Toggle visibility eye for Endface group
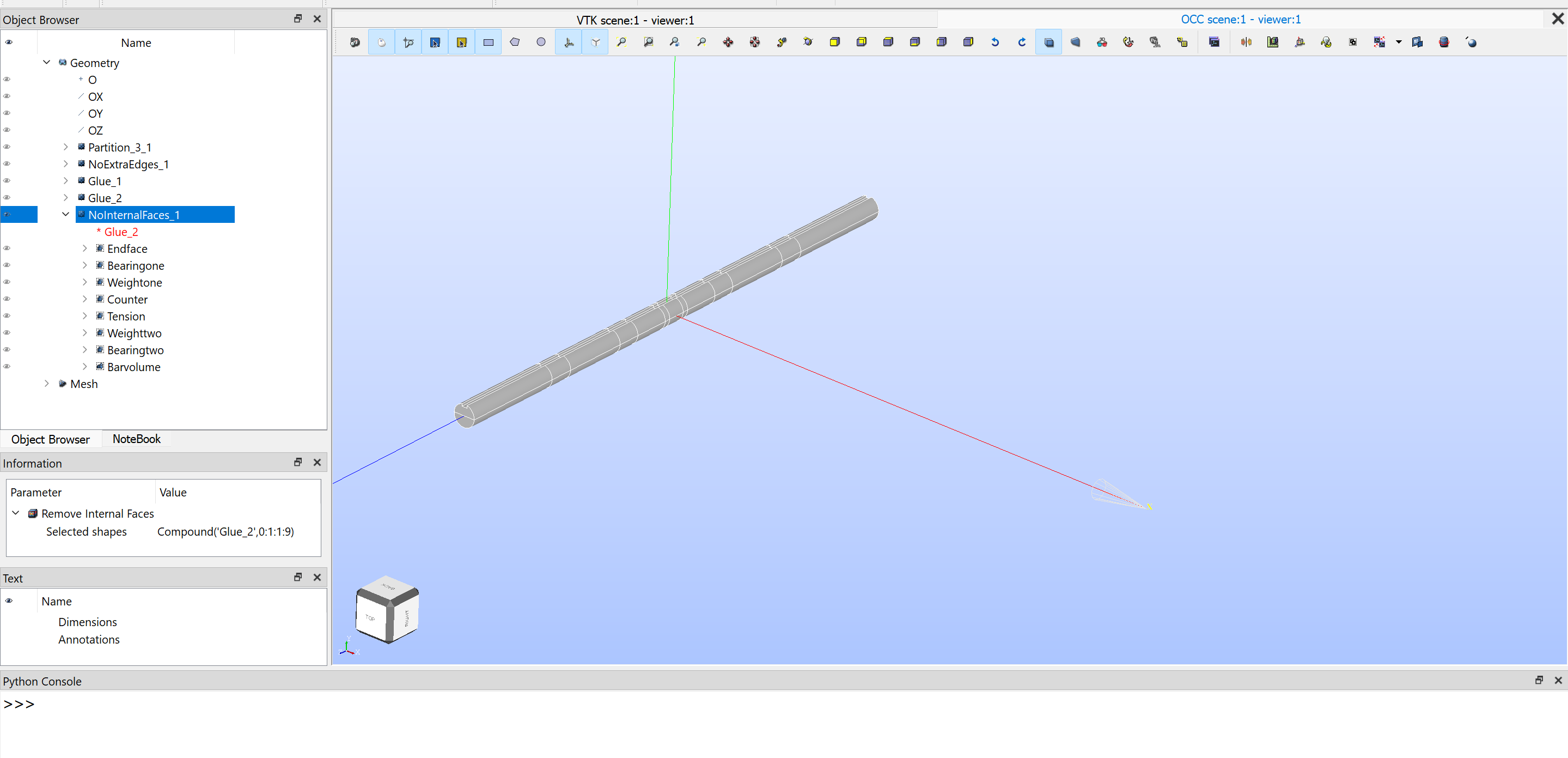Screen dimensions: 1568x758 click(7, 248)
